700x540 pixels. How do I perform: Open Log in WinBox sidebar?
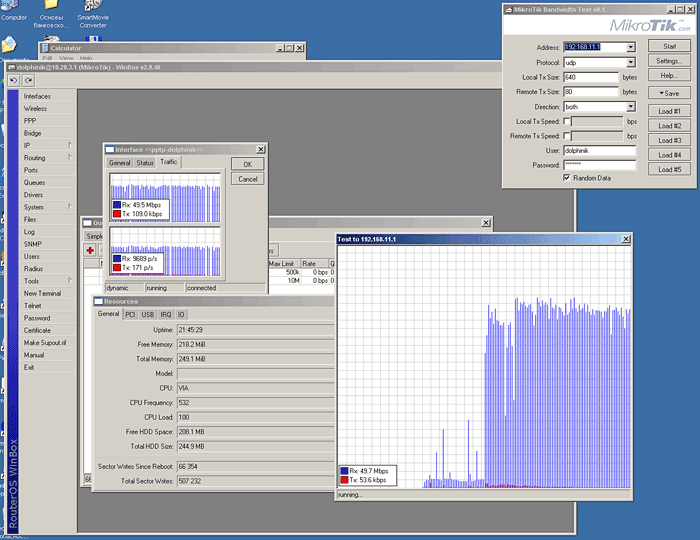pos(47,232)
